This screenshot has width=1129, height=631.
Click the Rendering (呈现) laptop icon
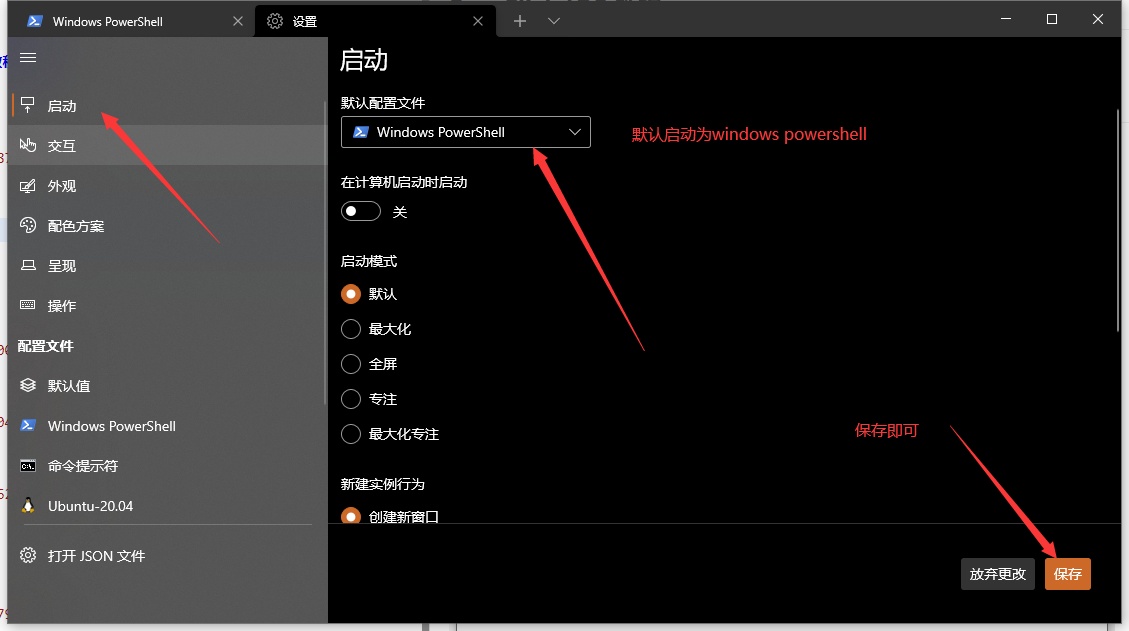(28, 265)
